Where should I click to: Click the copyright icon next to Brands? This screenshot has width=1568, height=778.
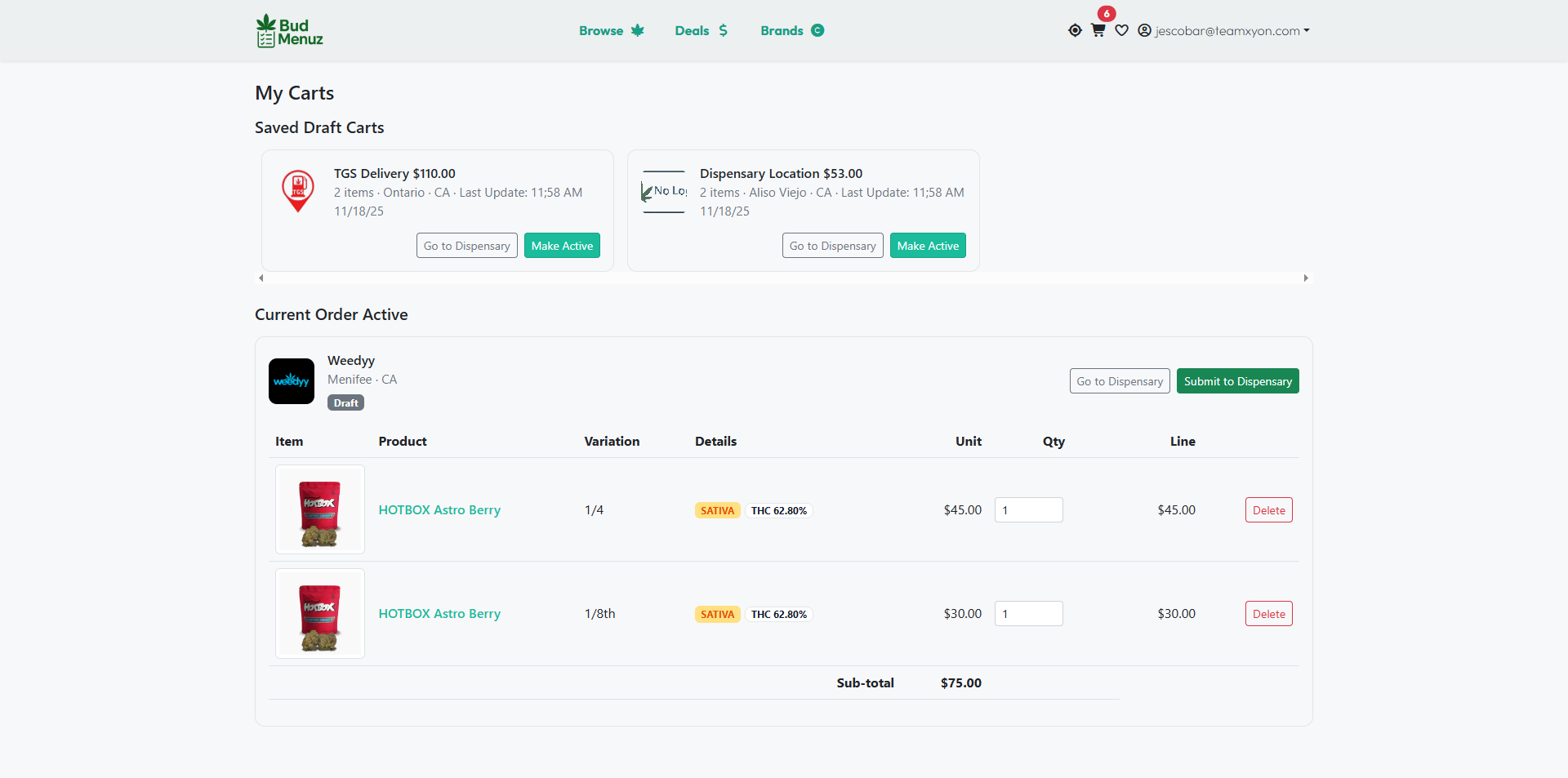point(817,30)
